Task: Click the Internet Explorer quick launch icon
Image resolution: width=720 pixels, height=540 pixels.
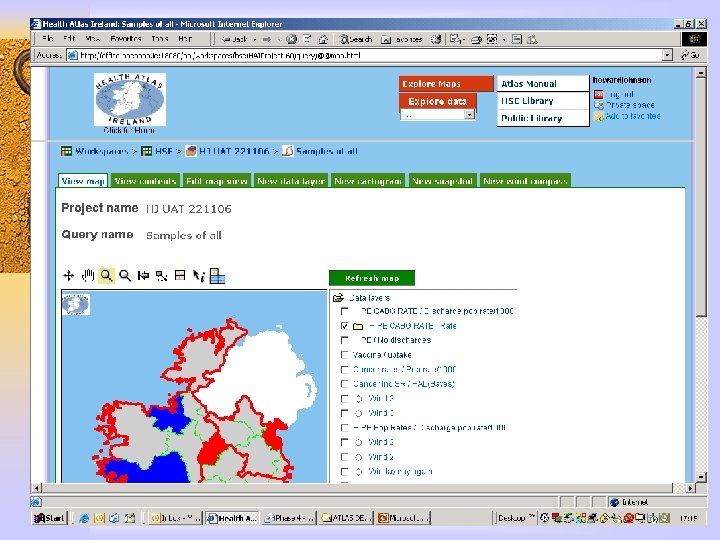Action: [x=84, y=518]
